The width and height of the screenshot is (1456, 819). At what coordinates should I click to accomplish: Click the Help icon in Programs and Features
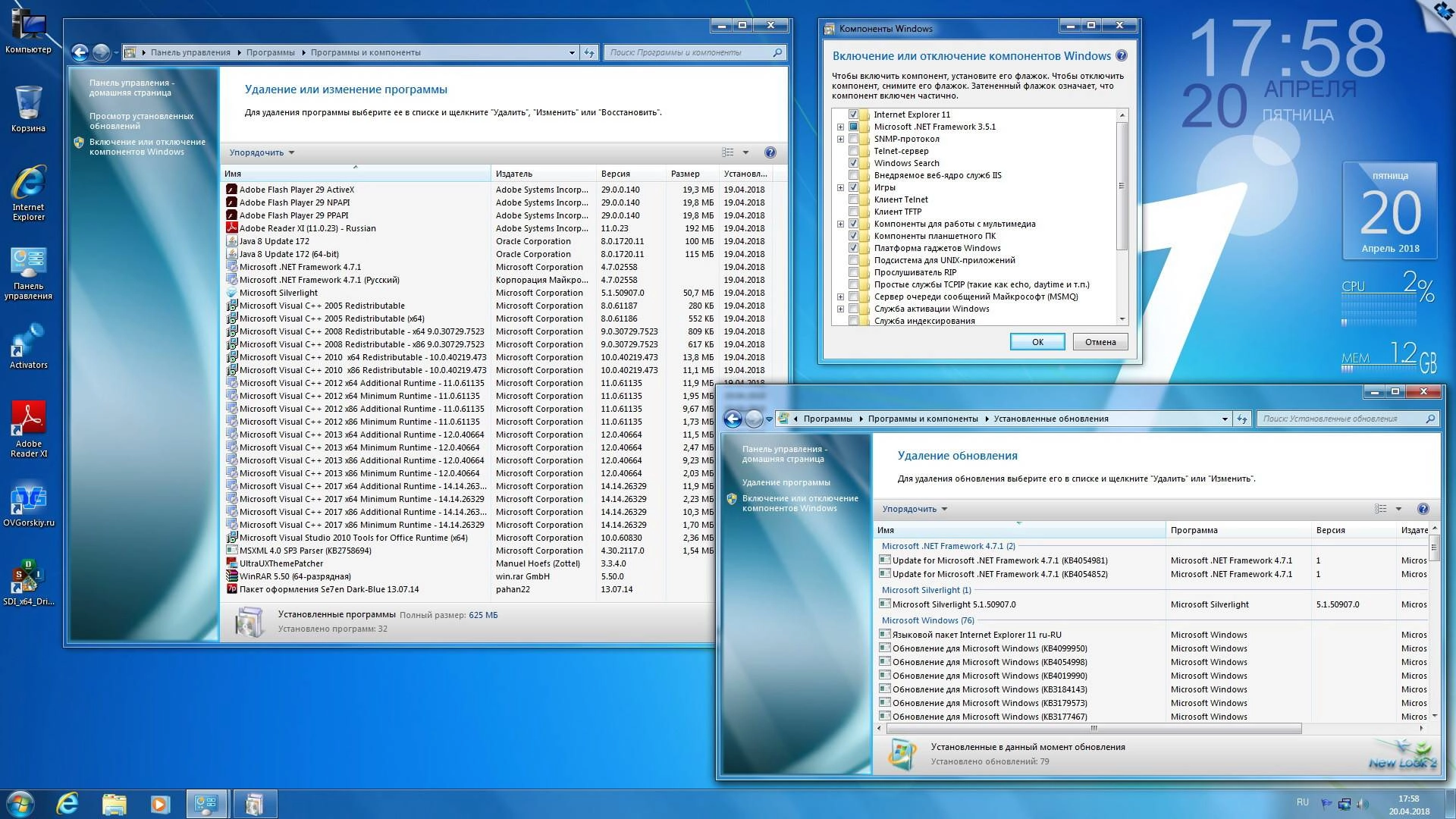(x=771, y=152)
